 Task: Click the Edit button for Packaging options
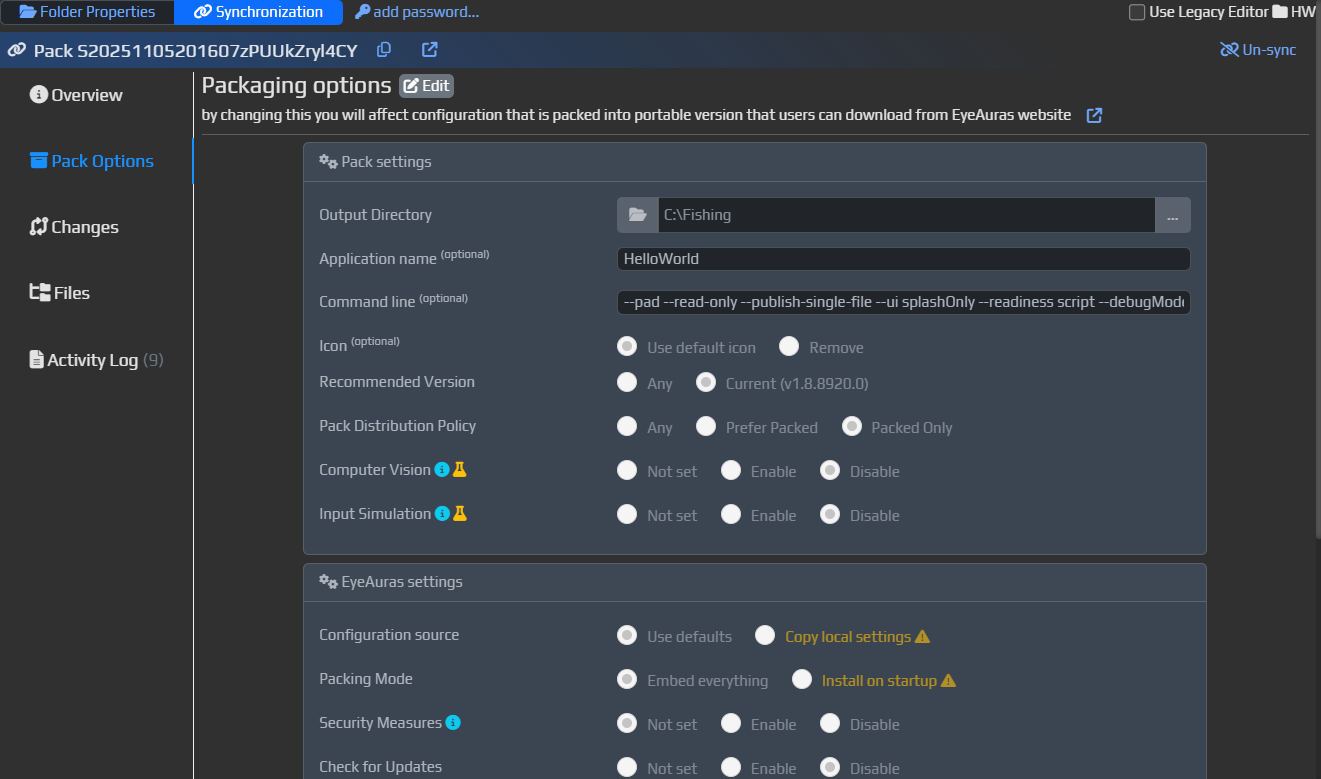[426, 86]
